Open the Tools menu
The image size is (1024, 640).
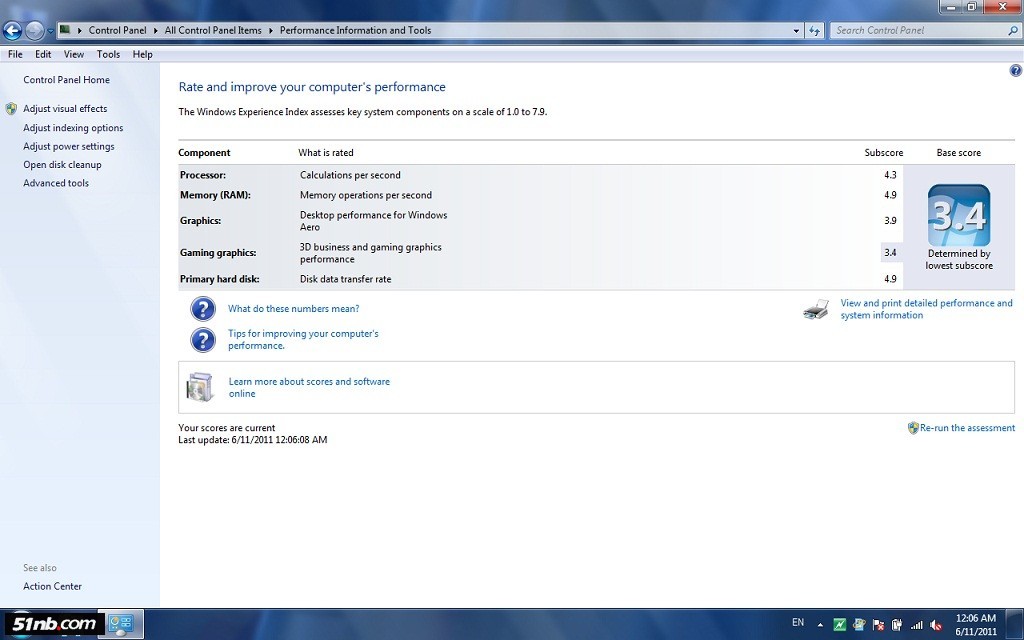108,54
